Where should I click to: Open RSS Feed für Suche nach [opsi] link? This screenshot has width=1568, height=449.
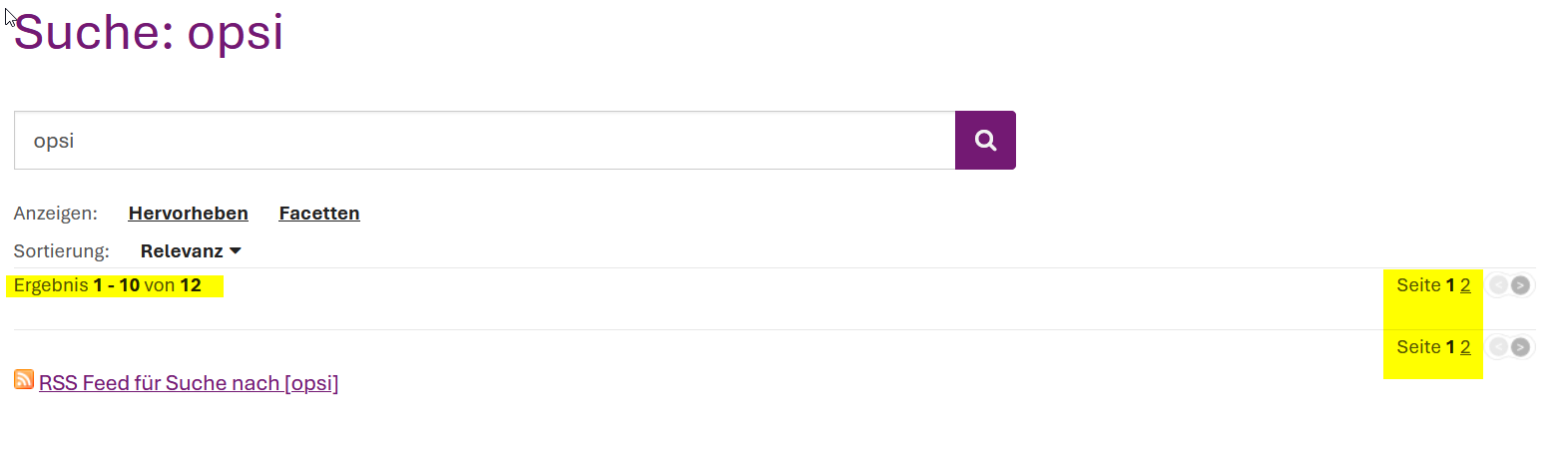(x=189, y=383)
